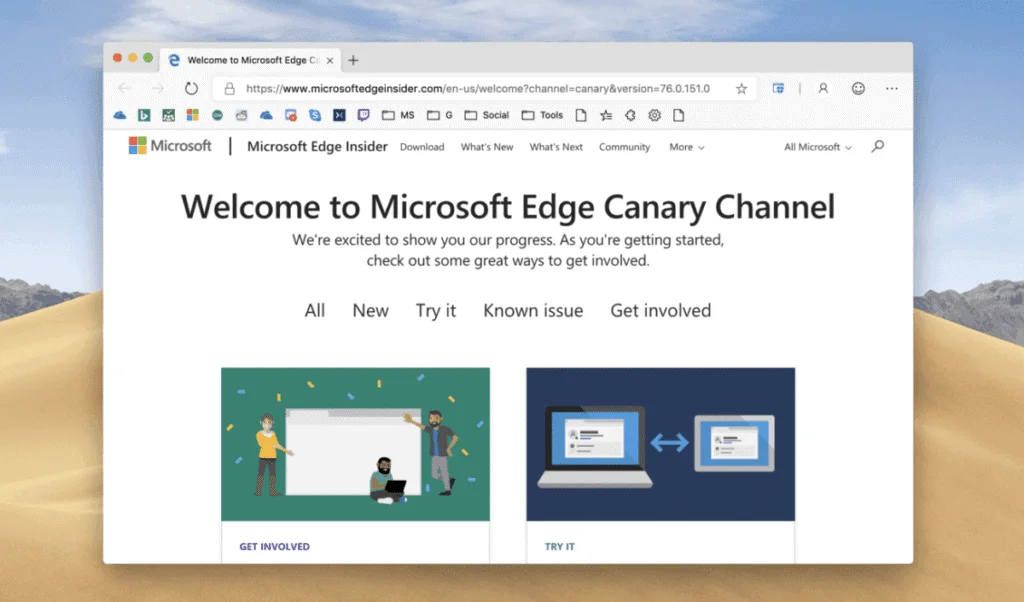The height and width of the screenshot is (602, 1024).
Task: Go to the Download page link
Action: tap(422, 147)
